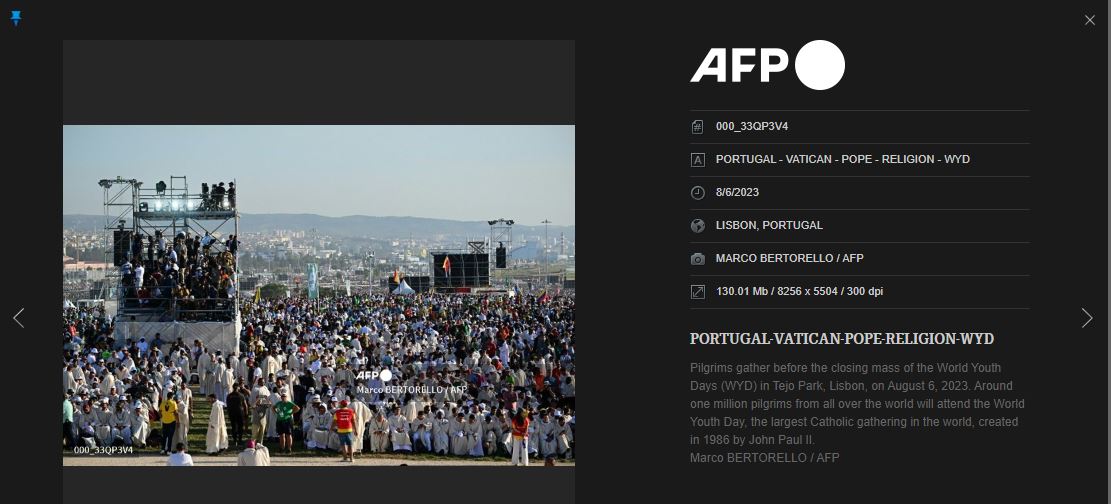
Task: Click the image size dimensions icon
Action: (698, 291)
